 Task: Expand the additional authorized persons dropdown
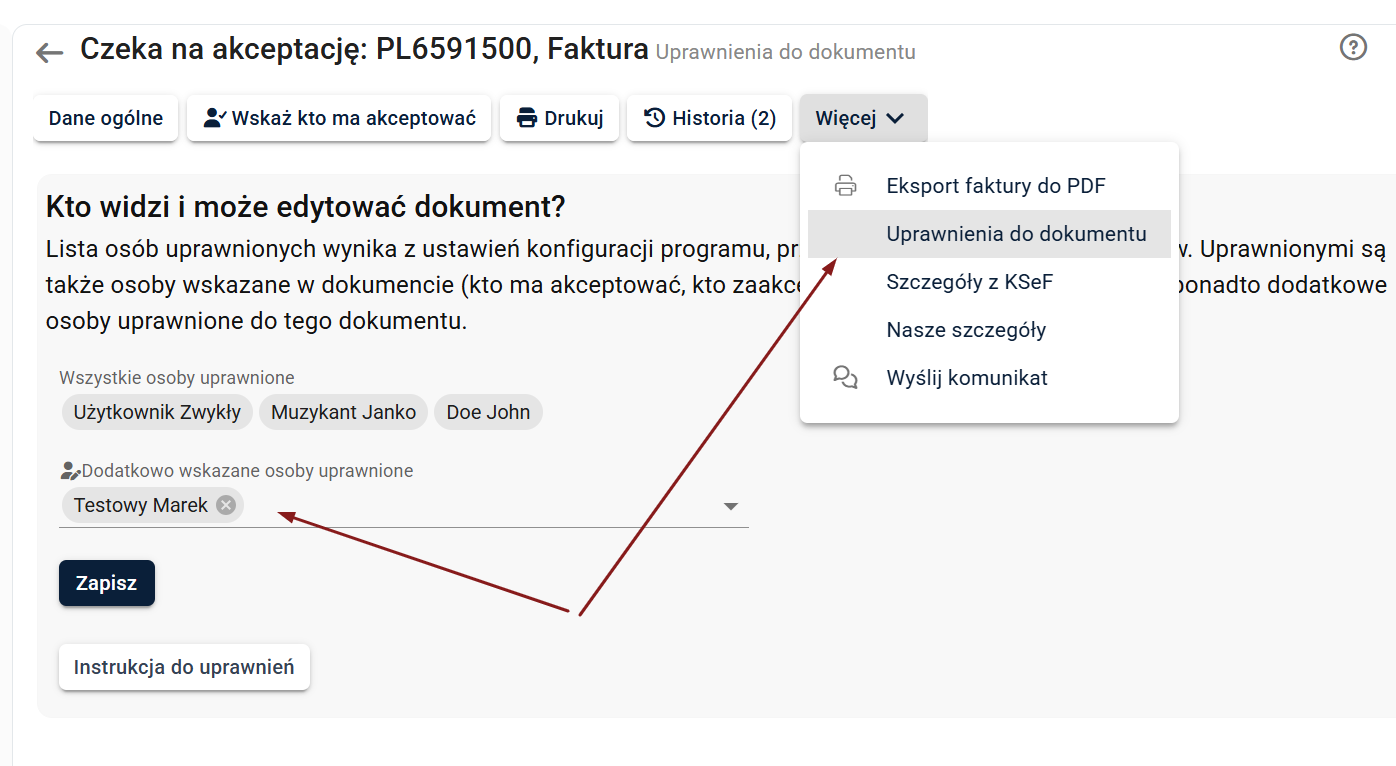click(731, 506)
